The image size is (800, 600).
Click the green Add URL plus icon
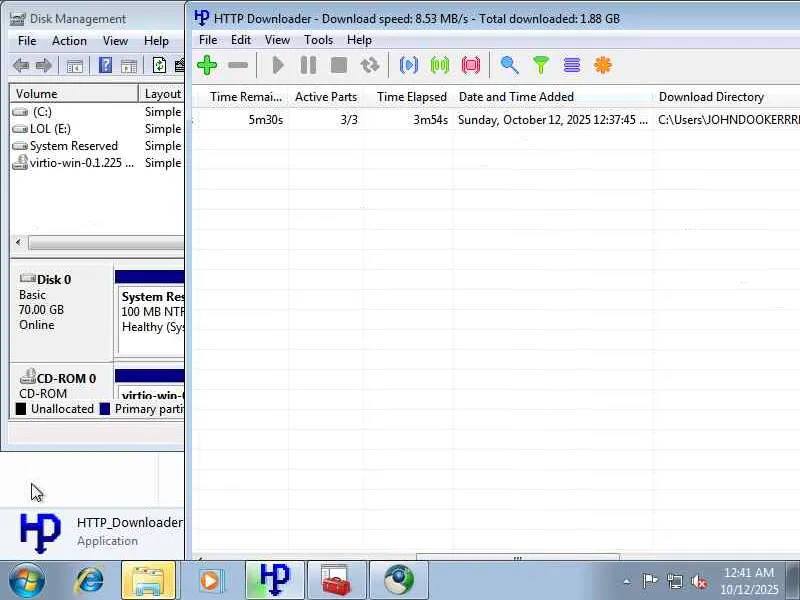click(x=207, y=65)
